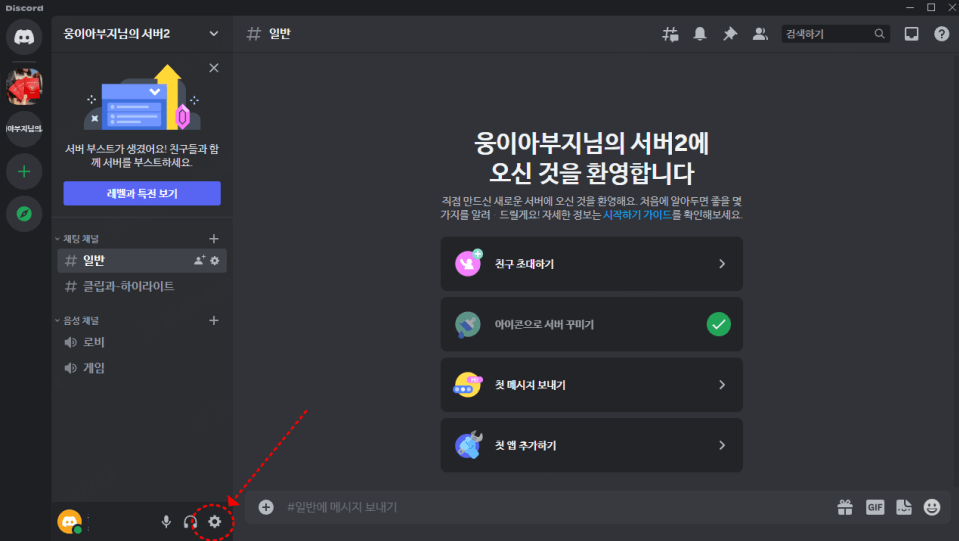Open Discord home direct messages
This screenshot has height=541, width=959.
click(24, 37)
